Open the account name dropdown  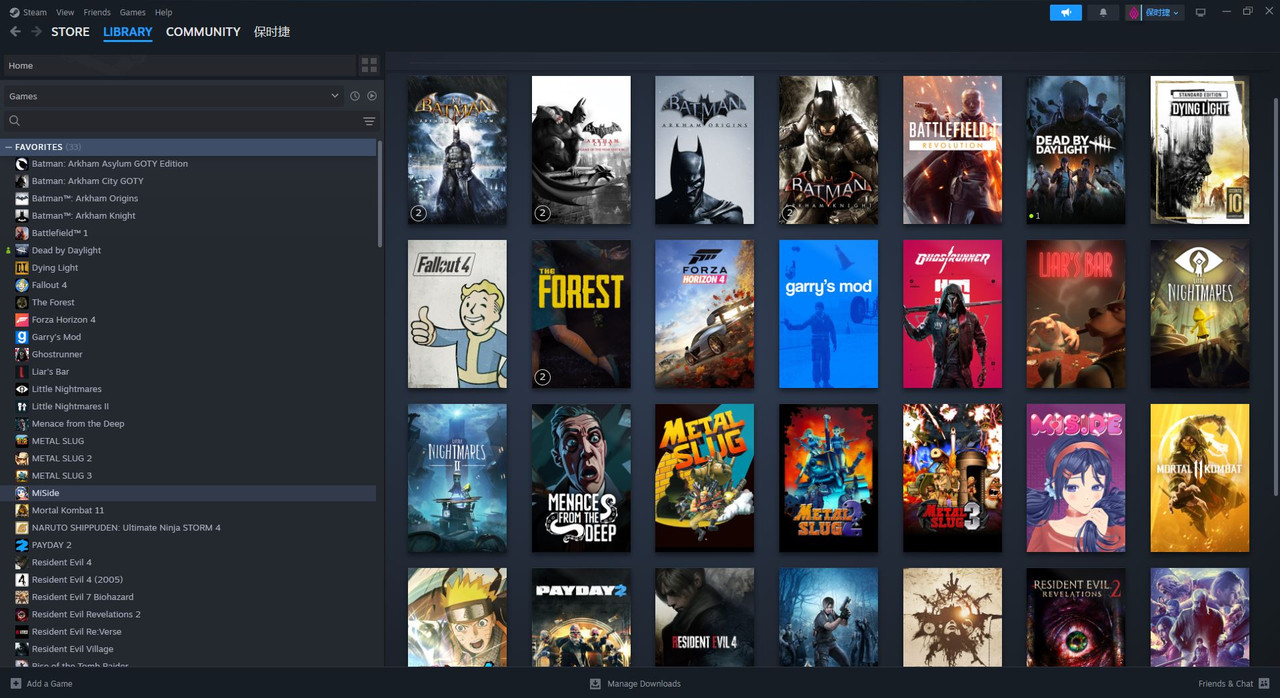point(1162,12)
